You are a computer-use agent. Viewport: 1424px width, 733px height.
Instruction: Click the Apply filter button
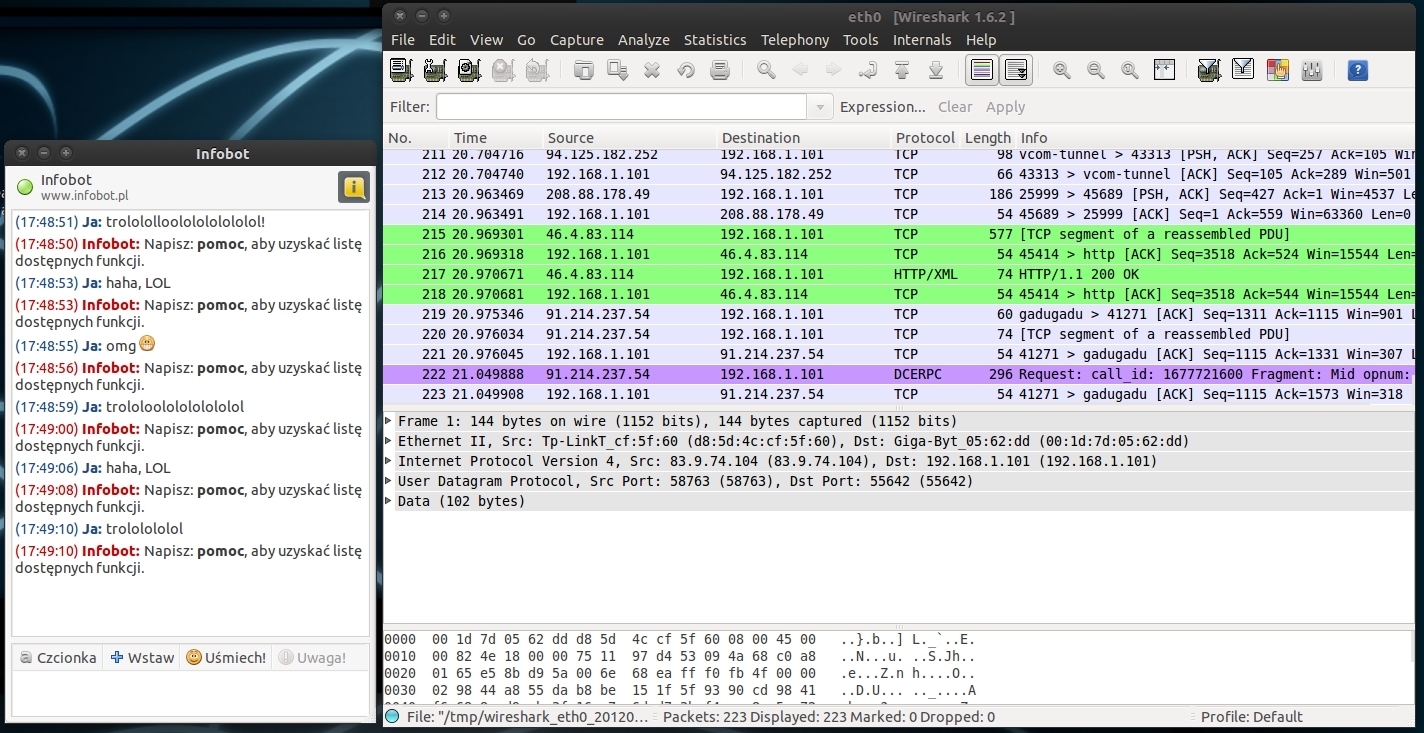(1005, 107)
